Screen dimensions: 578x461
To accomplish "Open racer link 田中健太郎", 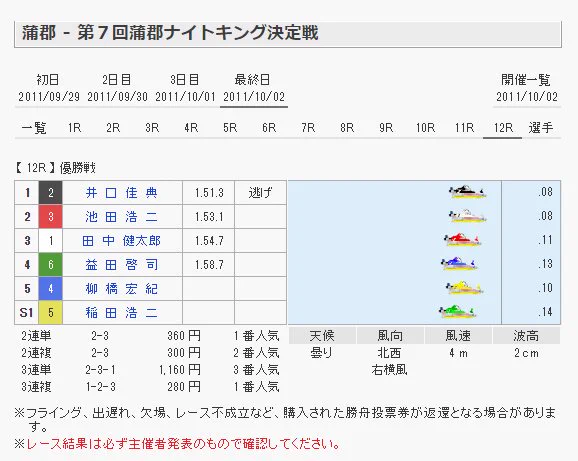I will coord(122,240).
